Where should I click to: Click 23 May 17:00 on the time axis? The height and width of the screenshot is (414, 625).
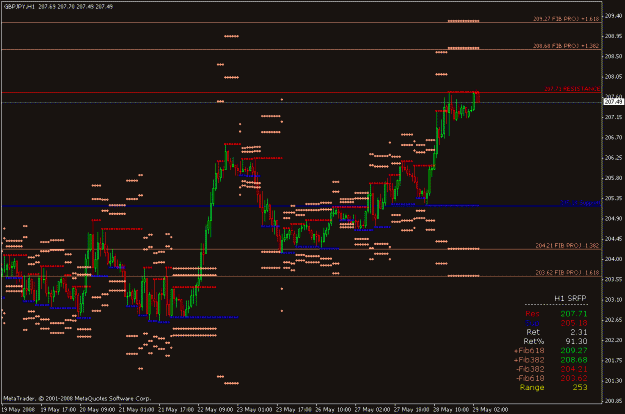tap(294, 410)
